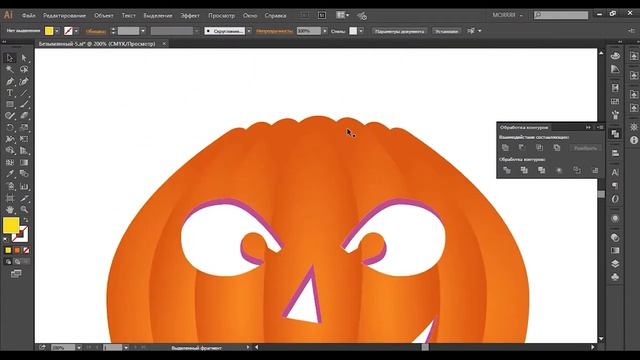Open the Layers panel from right dock
Screen dimensions: 640x360
[x=615, y=264]
